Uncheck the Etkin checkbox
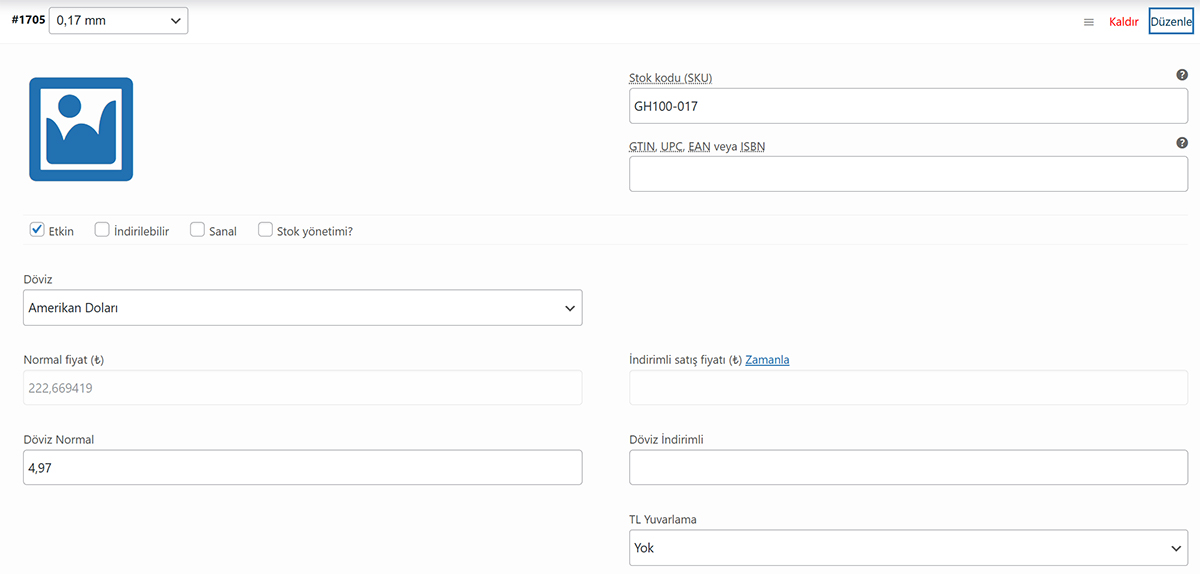1200x574 pixels. [x=37, y=230]
